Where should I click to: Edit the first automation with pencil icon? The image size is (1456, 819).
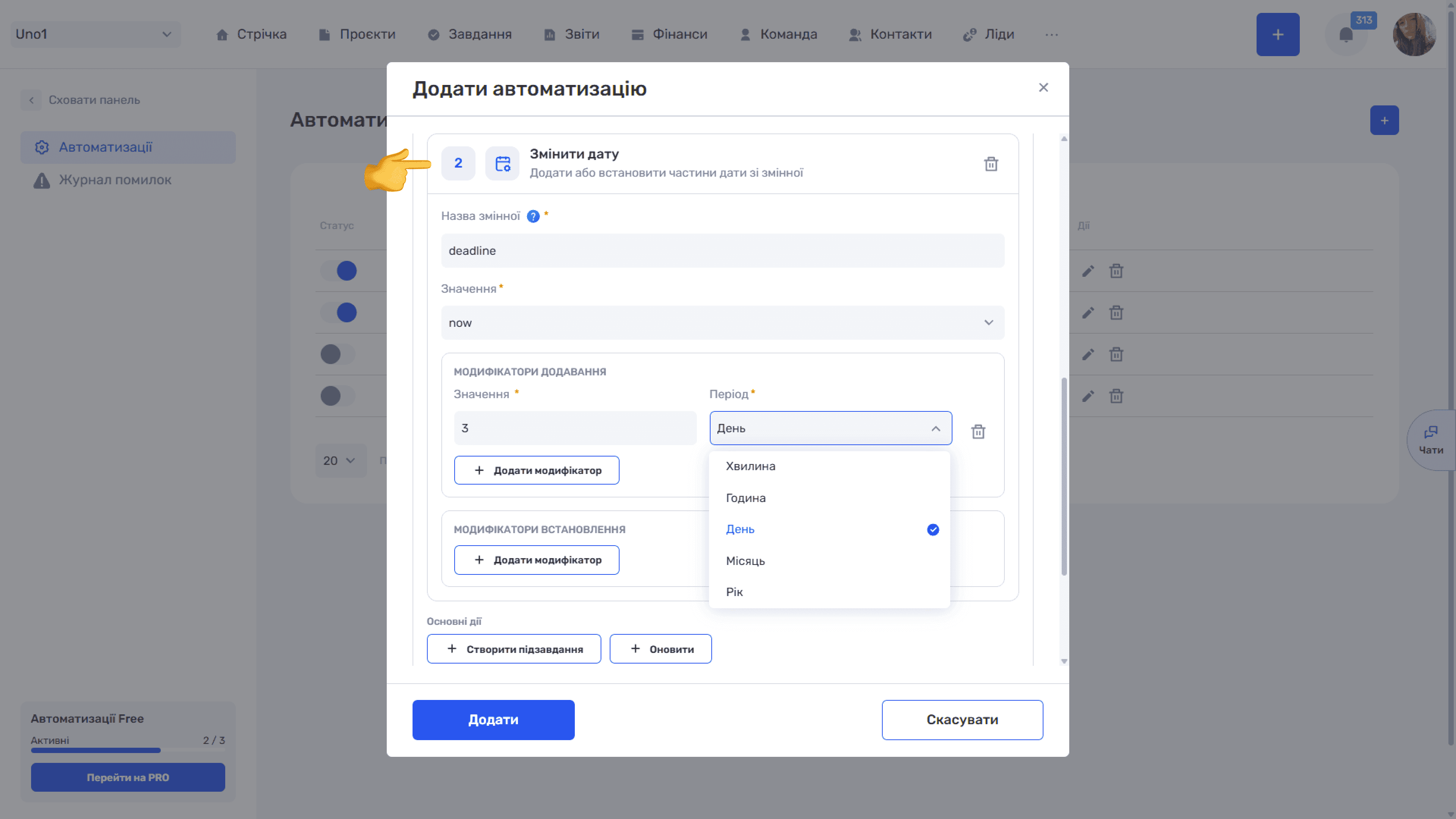1088,271
